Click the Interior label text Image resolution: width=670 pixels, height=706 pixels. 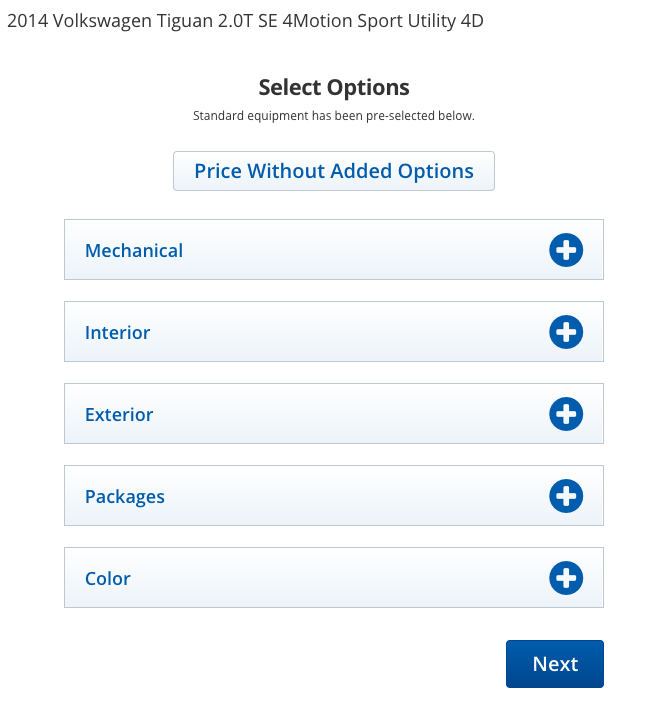point(118,332)
